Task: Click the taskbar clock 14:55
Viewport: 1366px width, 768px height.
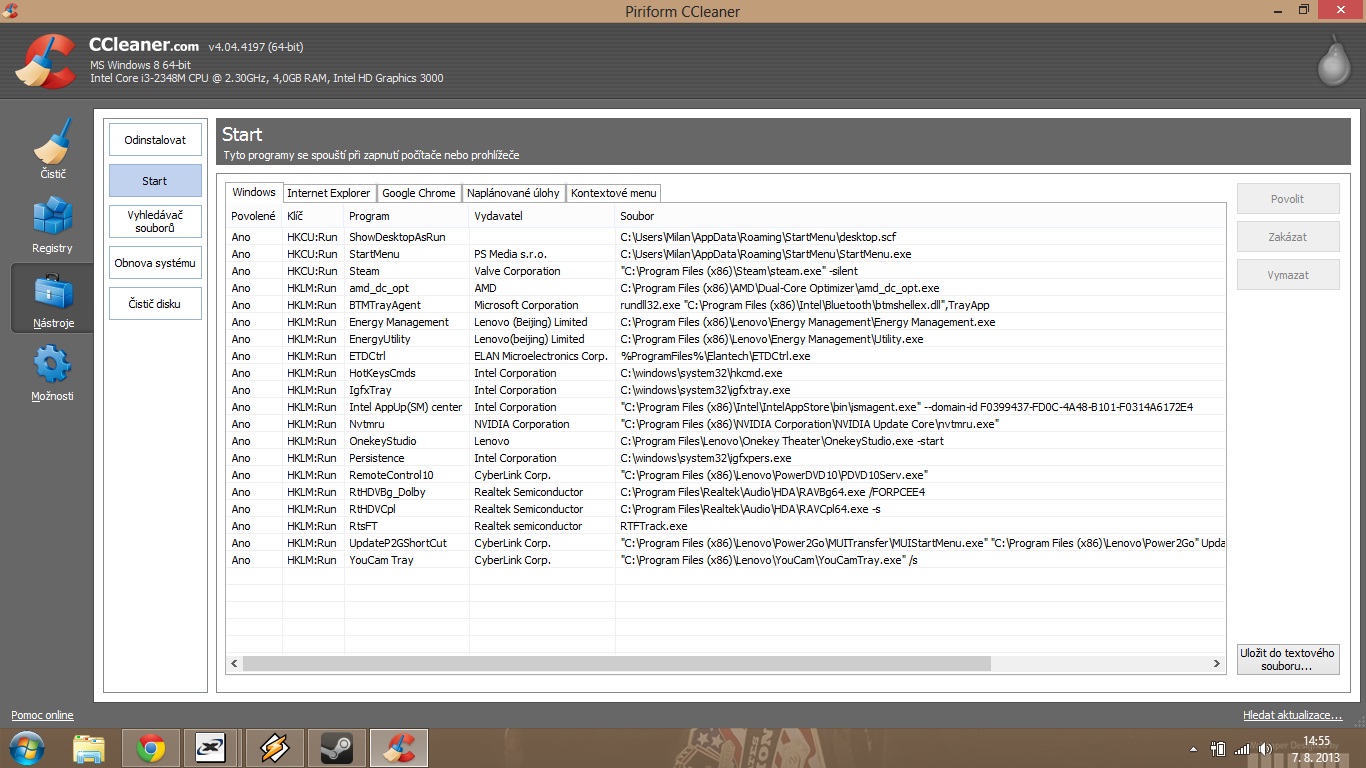Action: point(1316,741)
